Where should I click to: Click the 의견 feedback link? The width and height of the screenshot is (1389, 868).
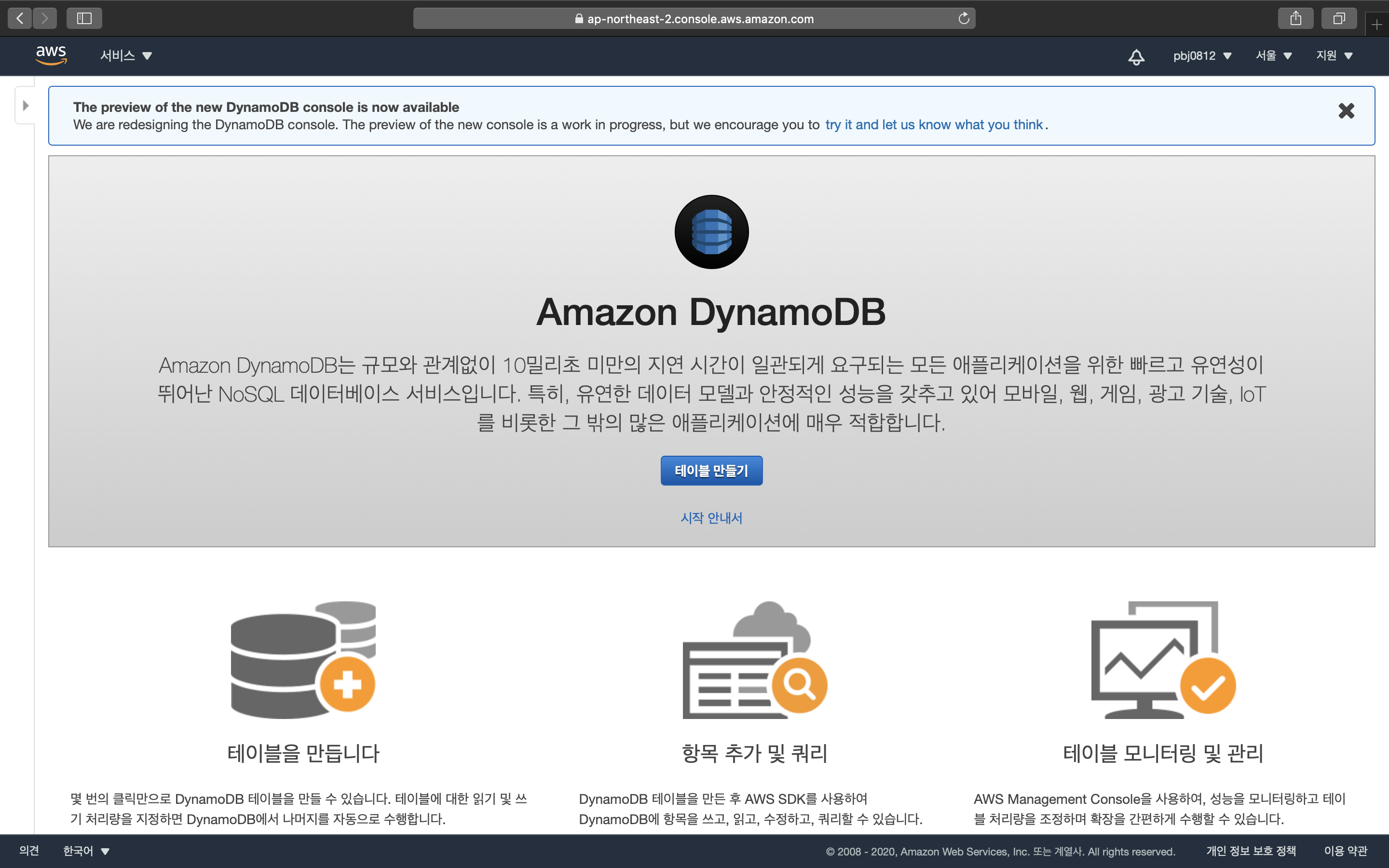pos(29,851)
